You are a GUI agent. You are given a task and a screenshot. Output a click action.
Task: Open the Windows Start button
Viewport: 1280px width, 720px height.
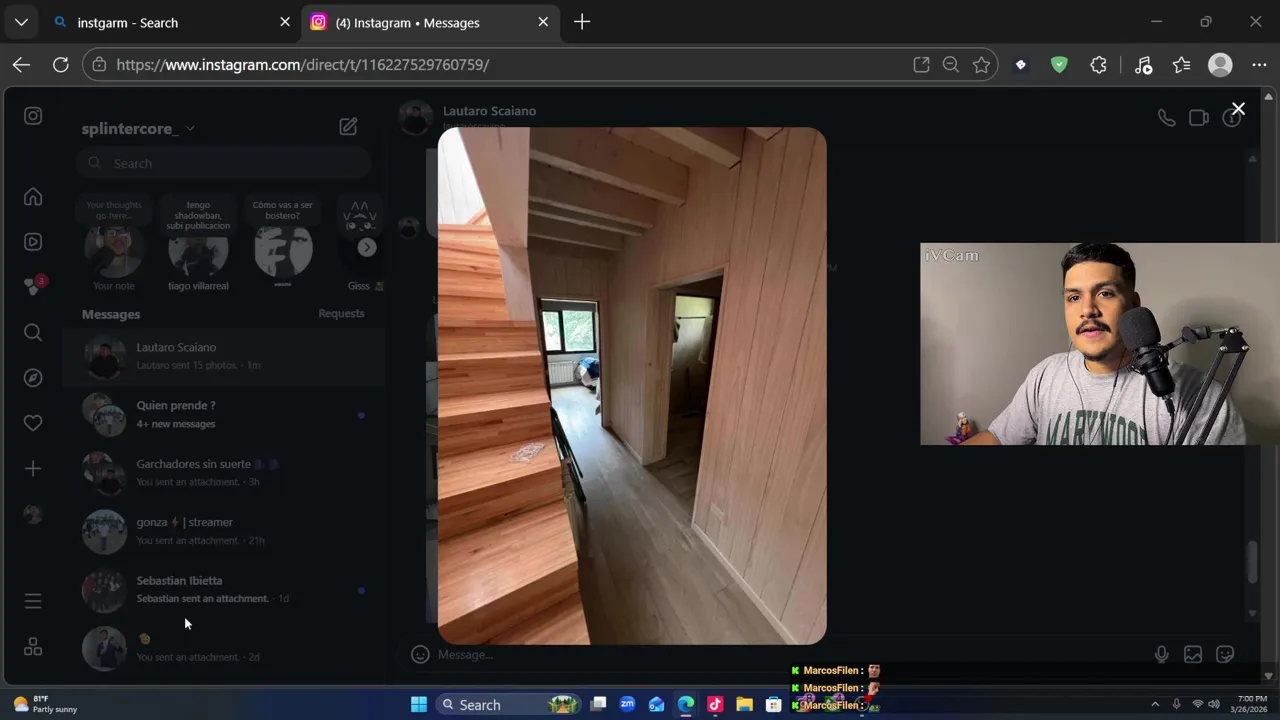point(419,705)
